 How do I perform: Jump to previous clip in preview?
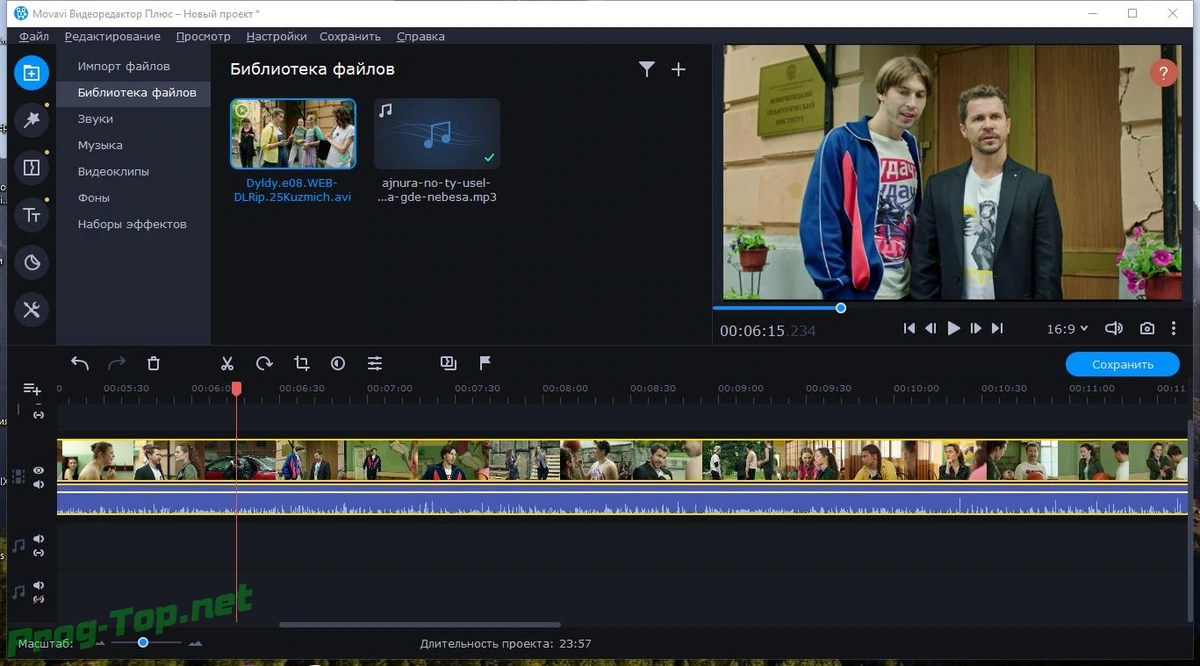tap(909, 328)
